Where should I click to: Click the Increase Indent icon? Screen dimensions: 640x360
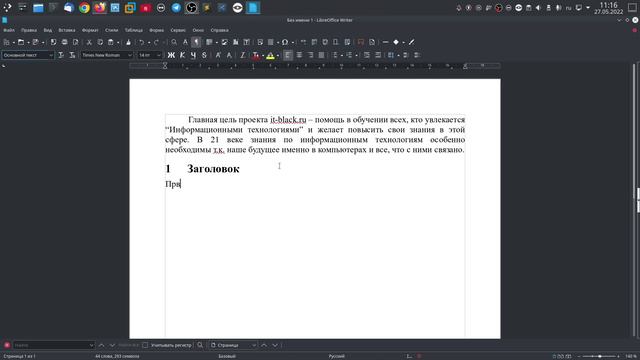pos(367,55)
